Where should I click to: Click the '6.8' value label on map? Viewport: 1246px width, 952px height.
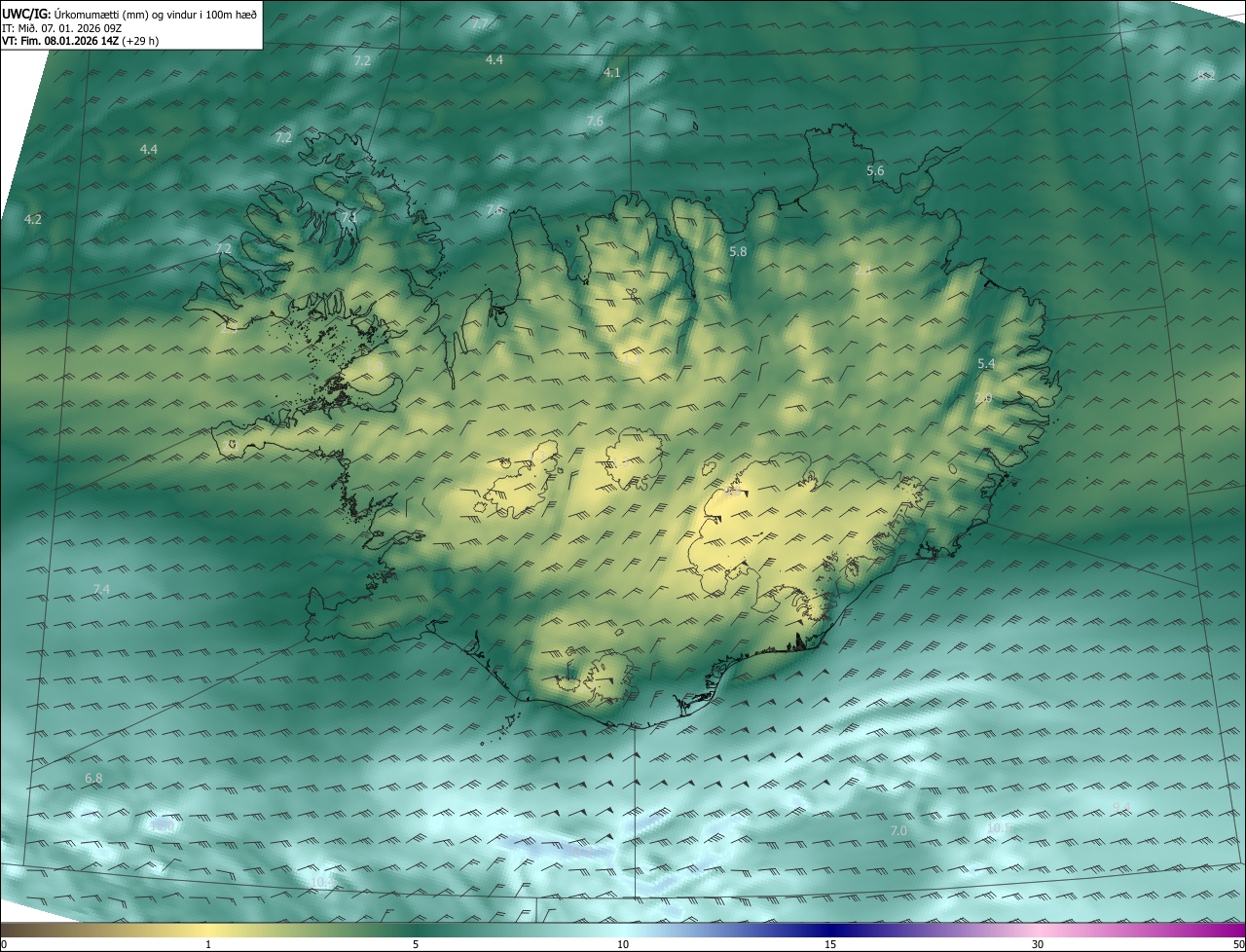93,779
